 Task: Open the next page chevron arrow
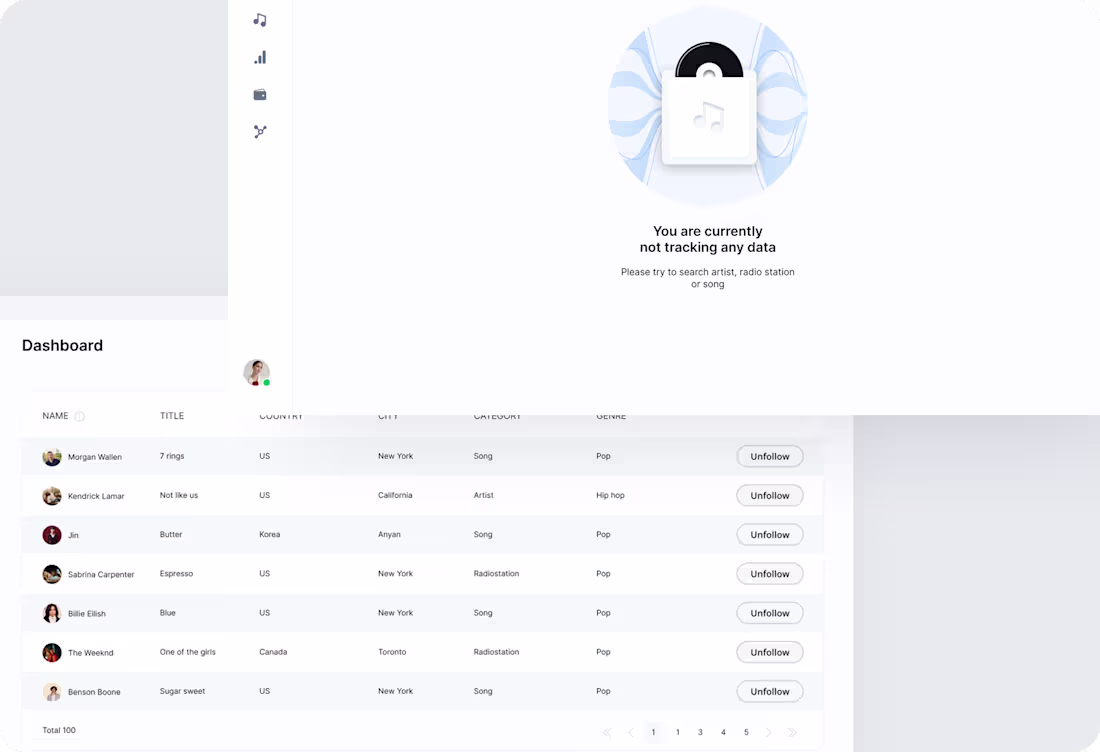click(x=769, y=732)
